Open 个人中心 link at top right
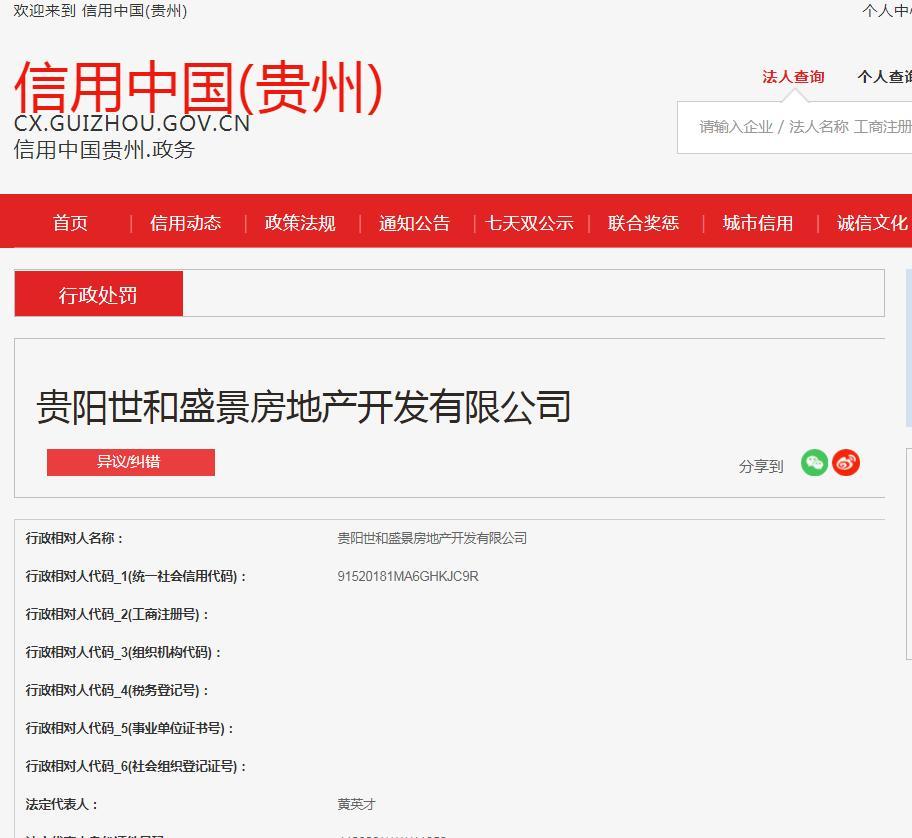The width and height of the screenshot is (912, 838). [x=886, y=11]
